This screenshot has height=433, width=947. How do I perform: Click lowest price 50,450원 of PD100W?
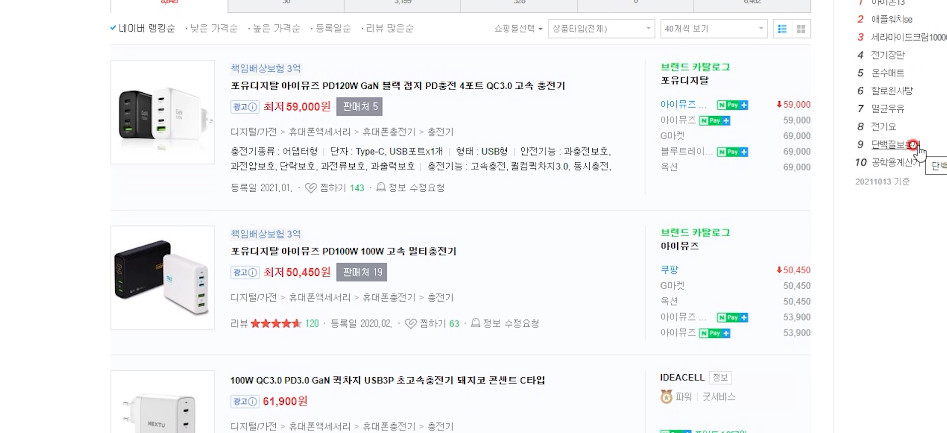coord(297,272)
